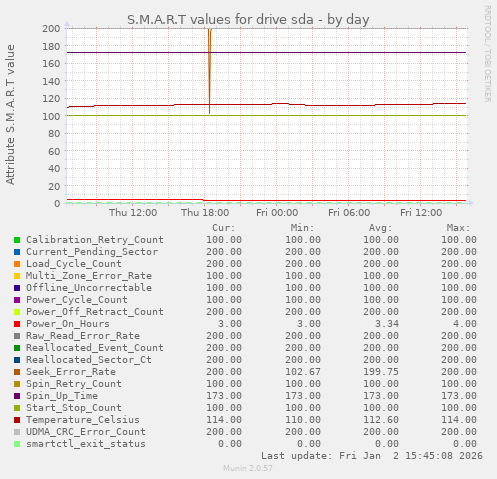Click the Power_On_Hours red swatch

pos(17,324)
